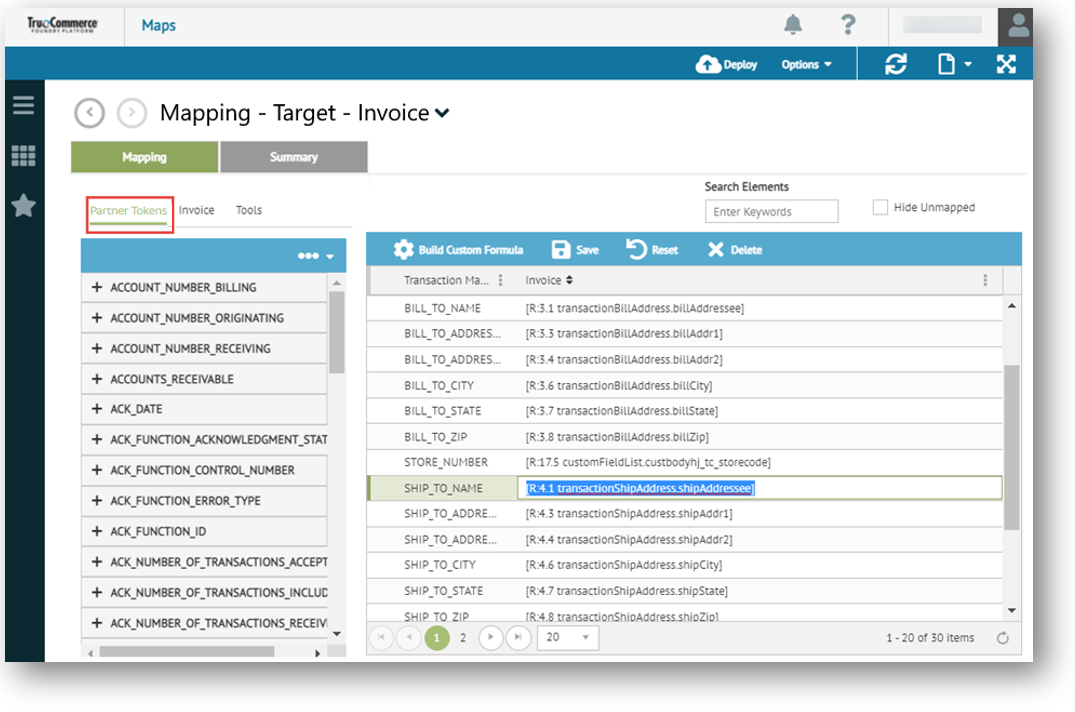The width and height of the screenshot is (1075, 712).
Task: Switch to the Summary tab
Action: coord(293,157)
